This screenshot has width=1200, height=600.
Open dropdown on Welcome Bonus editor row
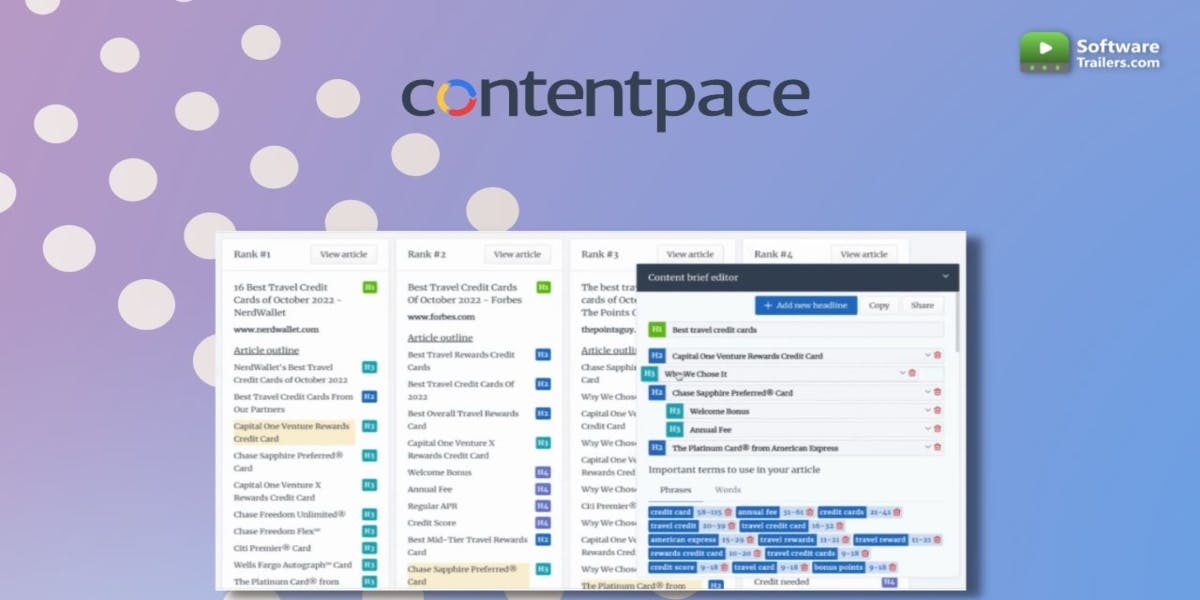927,411
